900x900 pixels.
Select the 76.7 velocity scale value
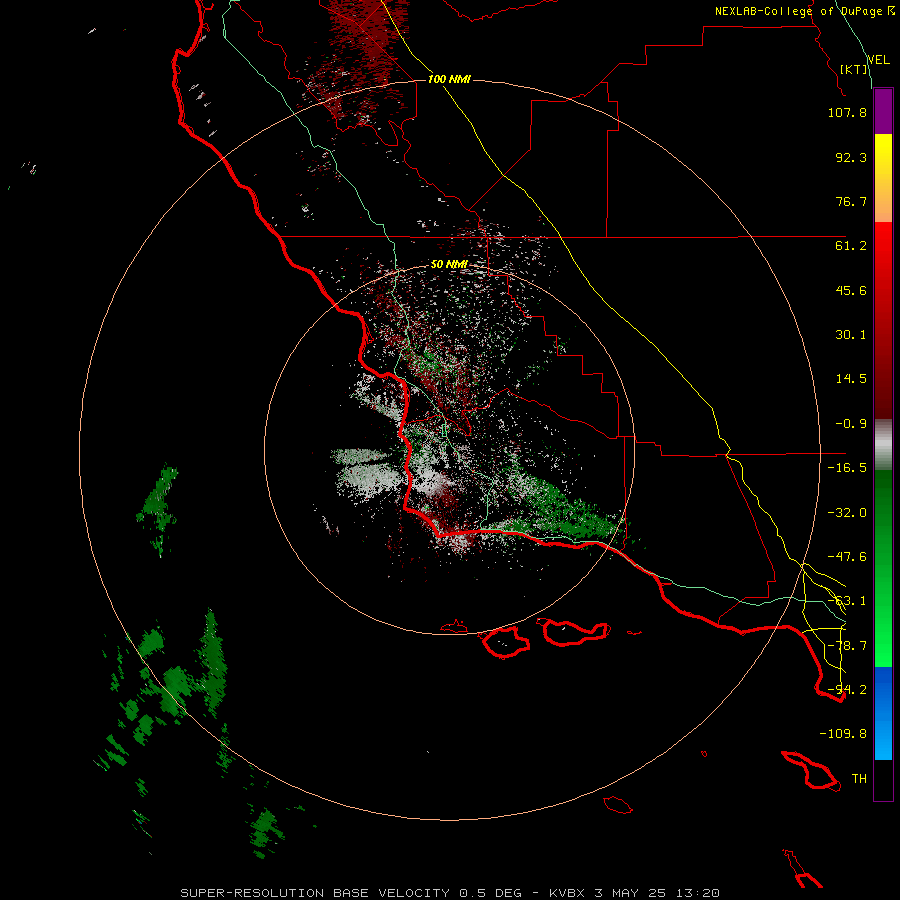click(x=851, y=201)
